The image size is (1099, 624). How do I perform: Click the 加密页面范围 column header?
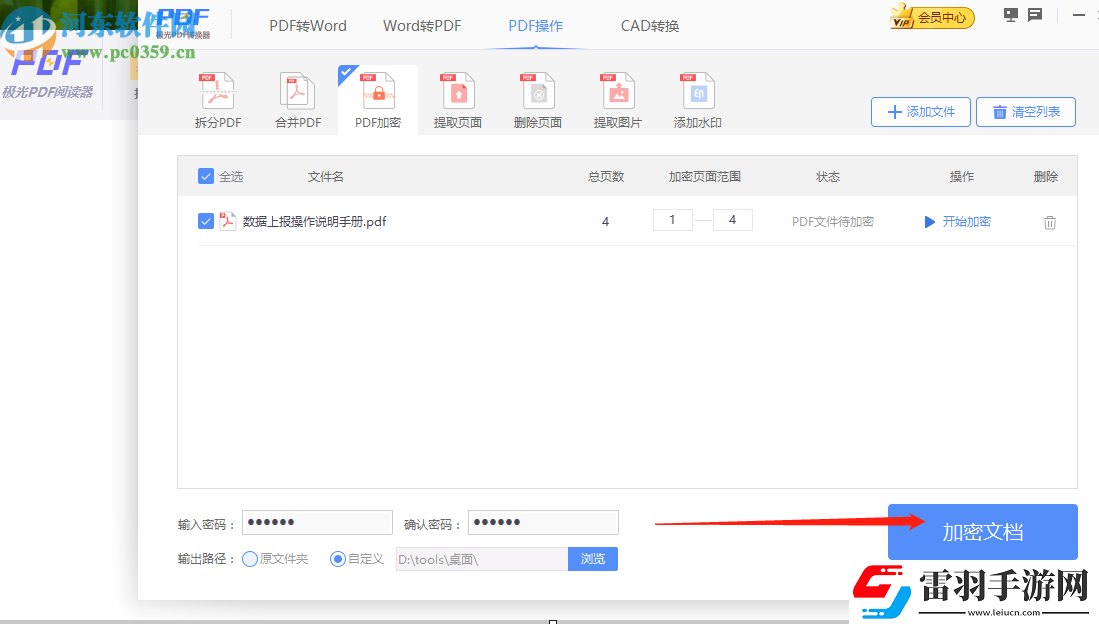[704, 177]
